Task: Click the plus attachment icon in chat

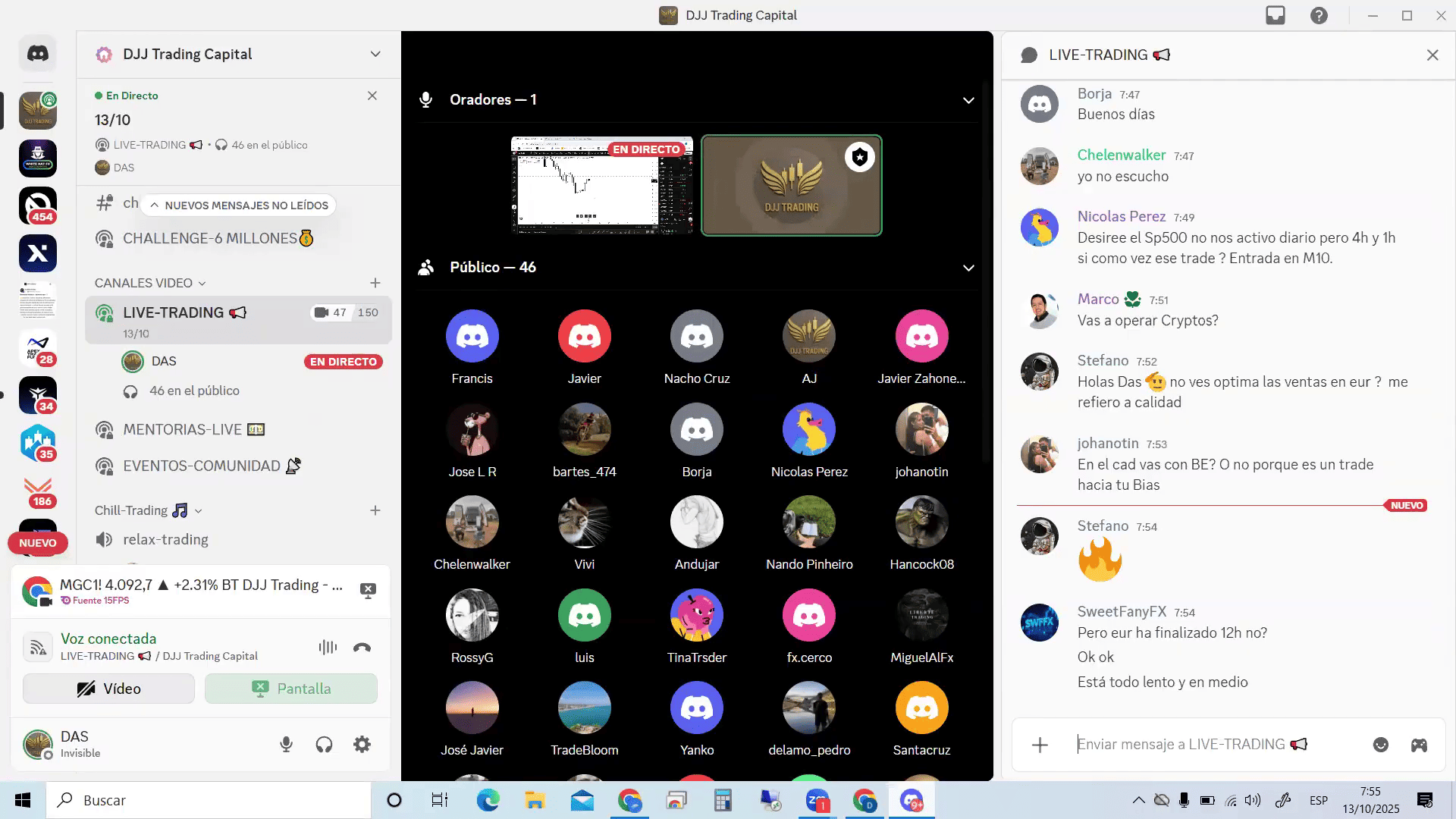Action: tap(1040, 745)
